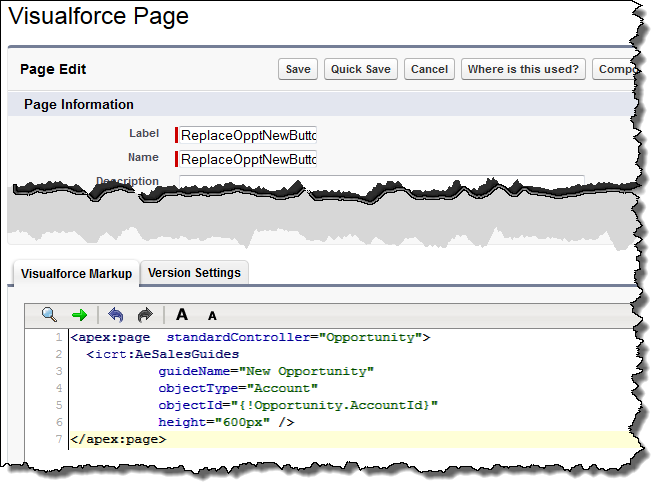
Task: Edit the Label field value
Action: coord(247,135)
